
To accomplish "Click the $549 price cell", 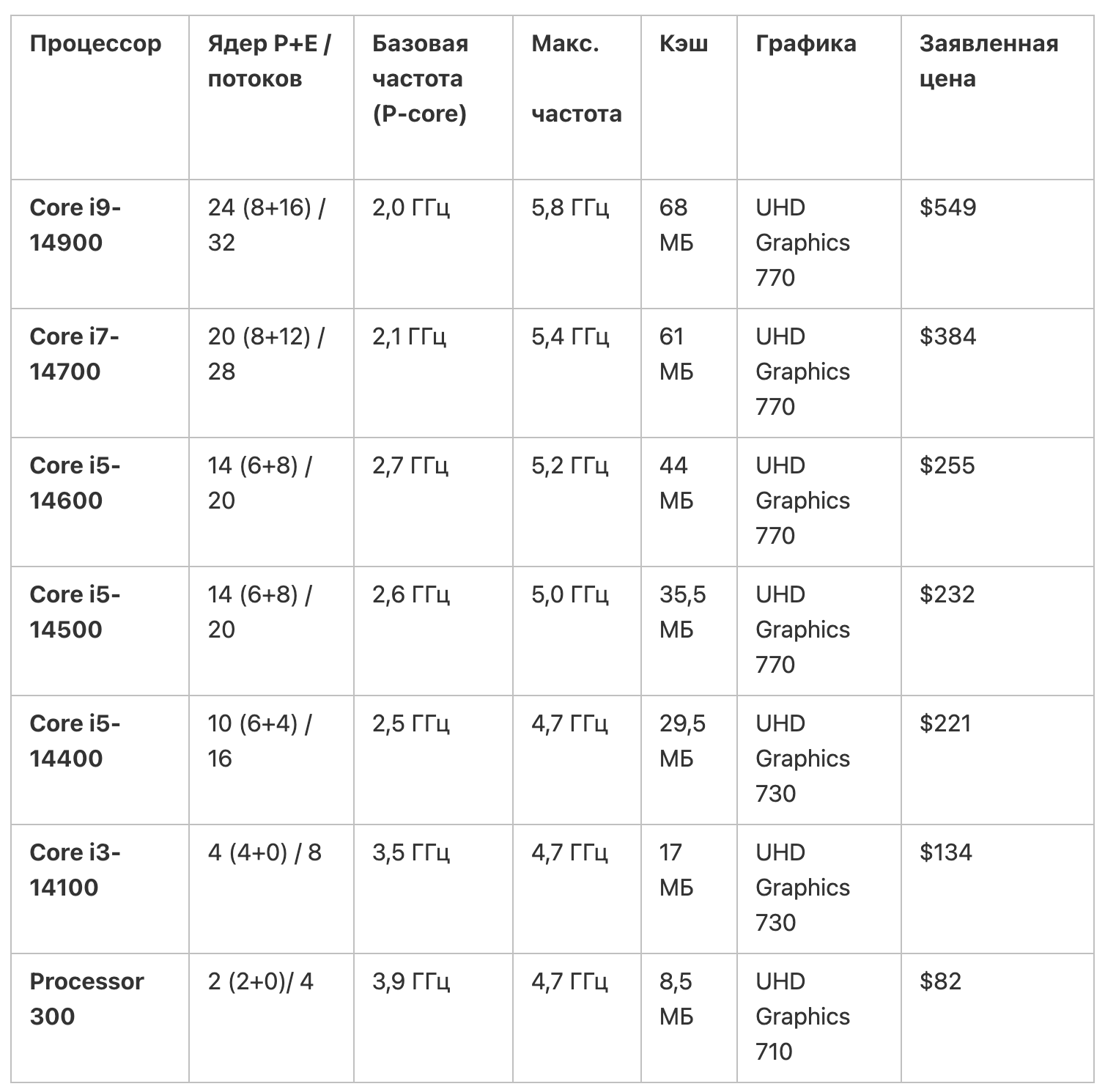I will (x=947, y=207).
